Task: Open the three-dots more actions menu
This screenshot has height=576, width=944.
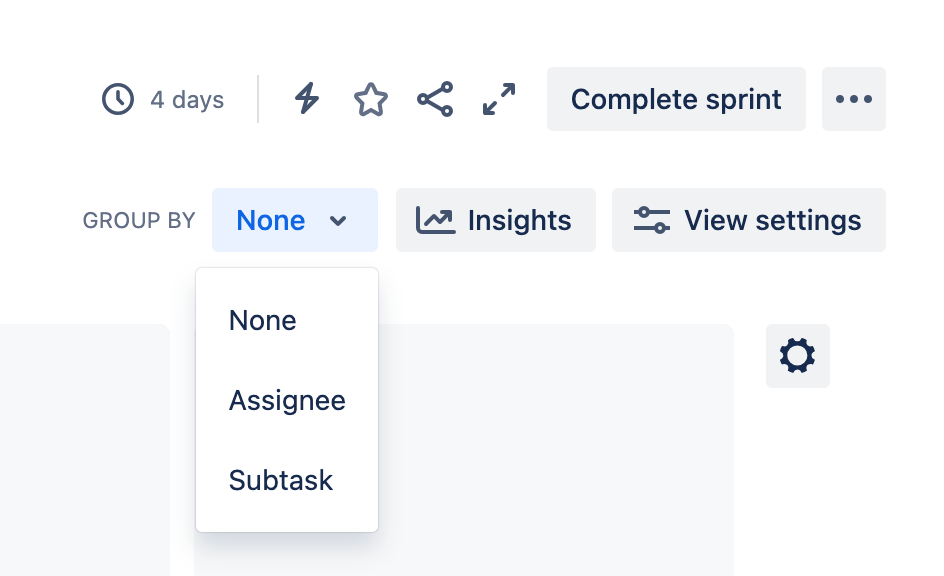Action: tap(854, 99)
